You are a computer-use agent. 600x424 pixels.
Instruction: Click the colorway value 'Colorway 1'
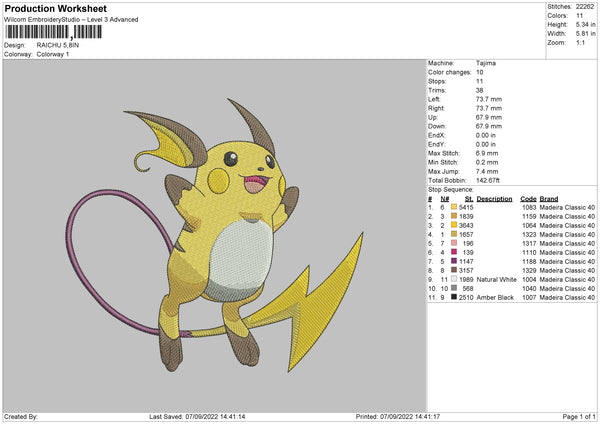53,54
